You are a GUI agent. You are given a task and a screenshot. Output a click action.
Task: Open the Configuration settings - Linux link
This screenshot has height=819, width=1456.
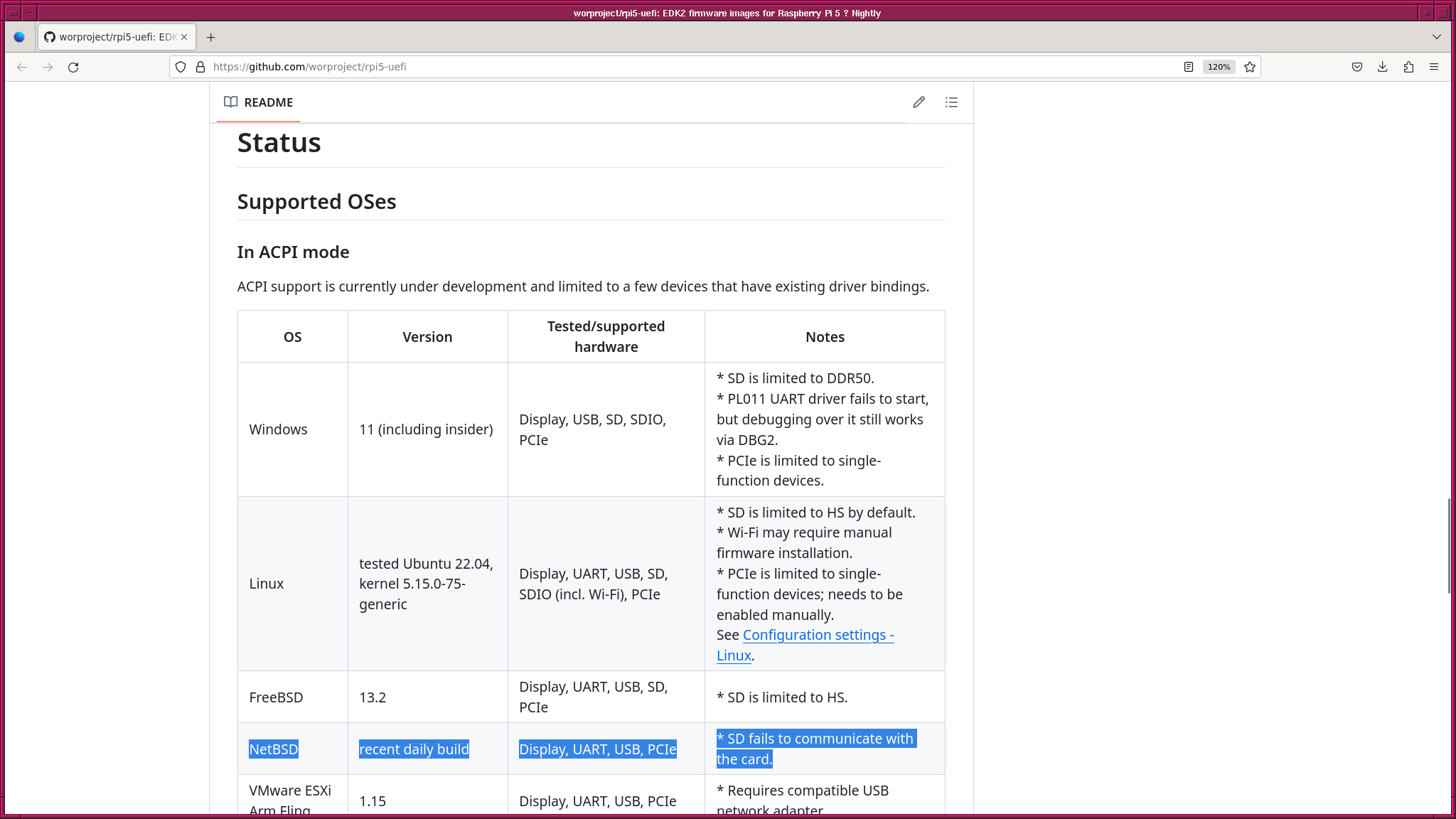818,636
